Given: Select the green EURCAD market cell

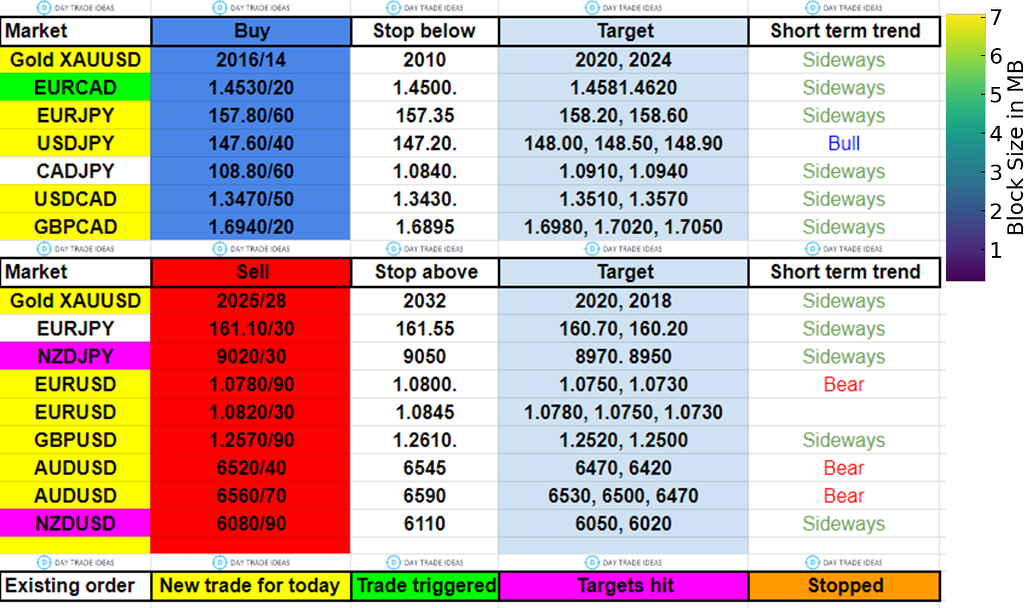Looking at the screenshot, I should pyautogui.click(x=75, y=88).
